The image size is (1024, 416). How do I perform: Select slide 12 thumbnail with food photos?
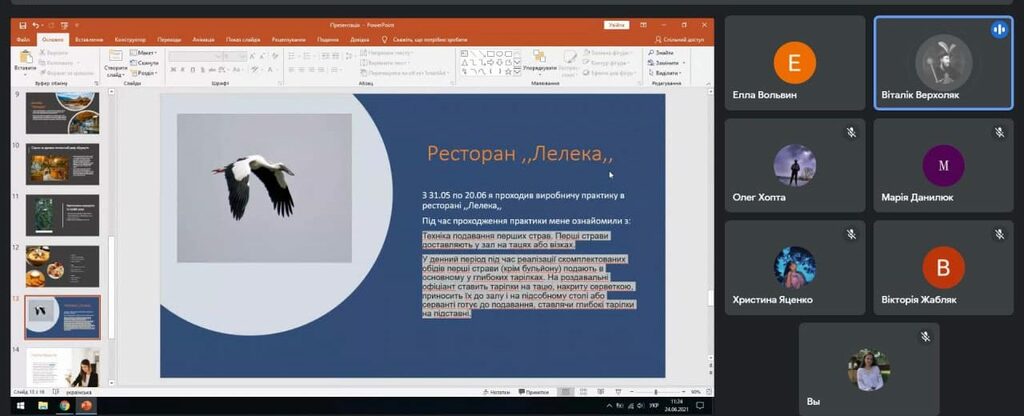(62, 265)
